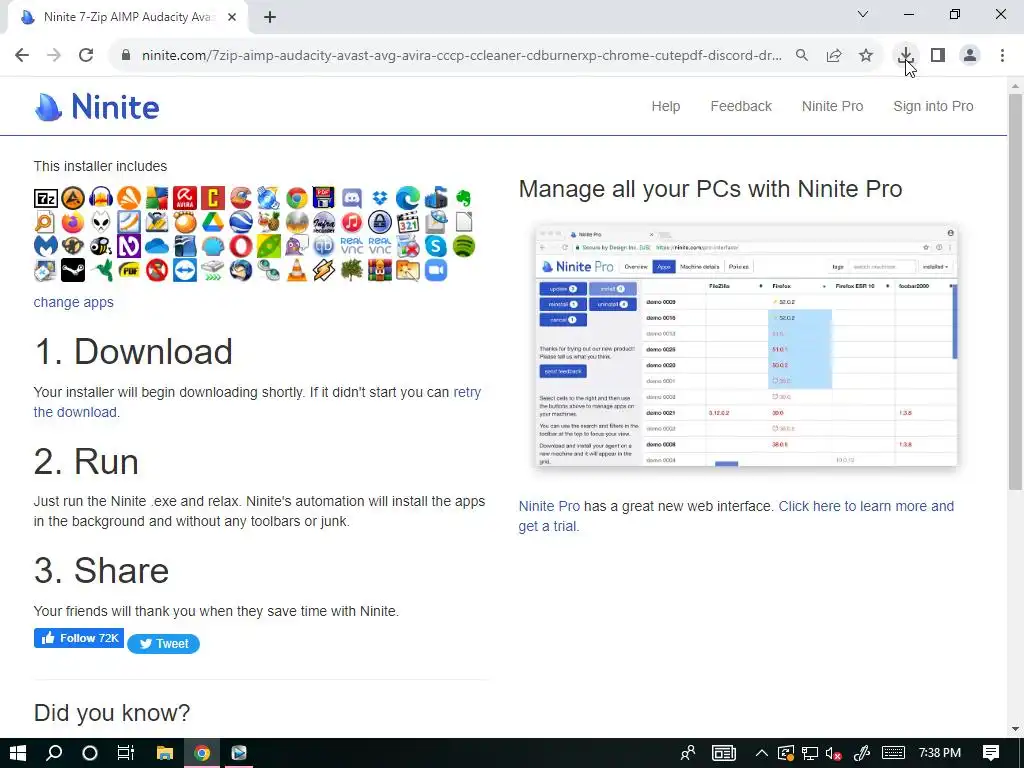Screen dimensions: 1024x768
Task: Click the Winamp lightning bolt icon
Action: (x=324, y=270)
